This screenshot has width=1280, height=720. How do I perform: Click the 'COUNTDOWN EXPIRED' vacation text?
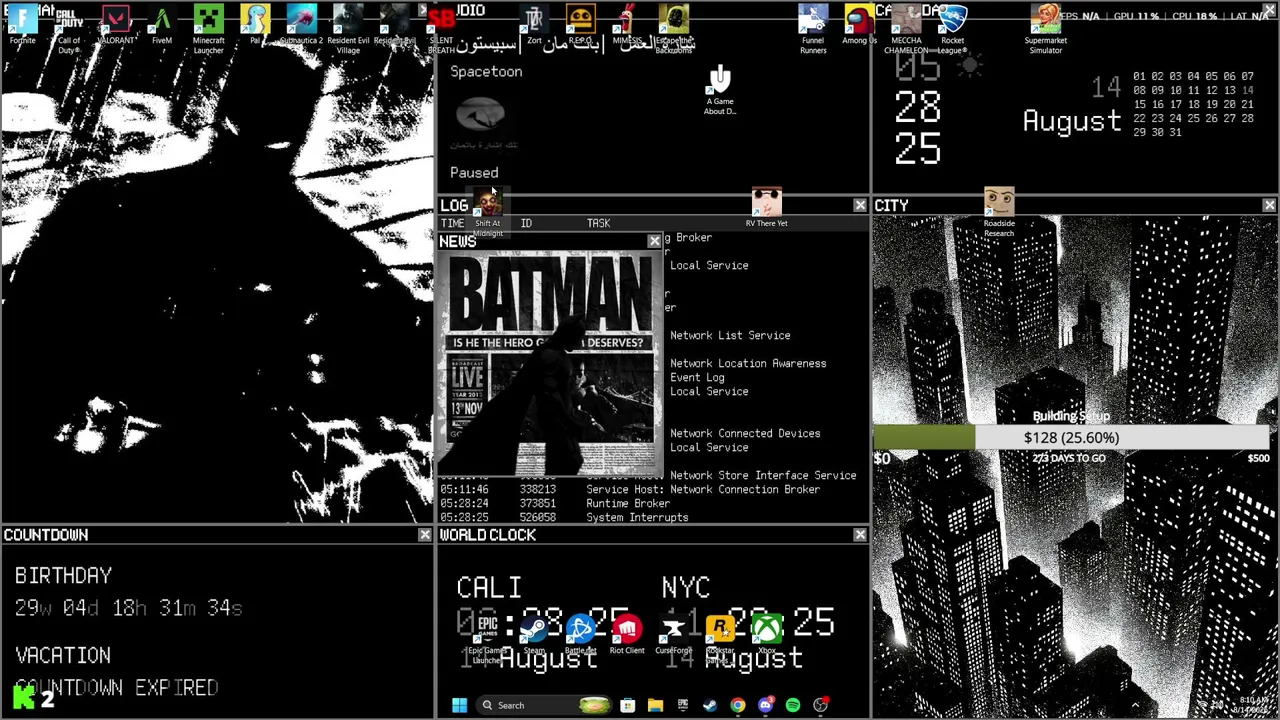116,688
